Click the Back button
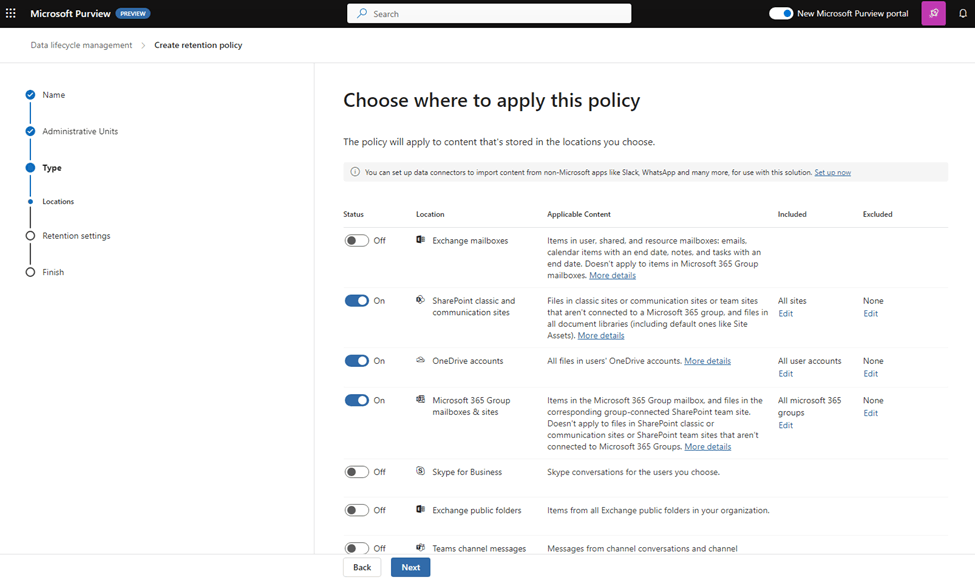 (x=362, y=567)
